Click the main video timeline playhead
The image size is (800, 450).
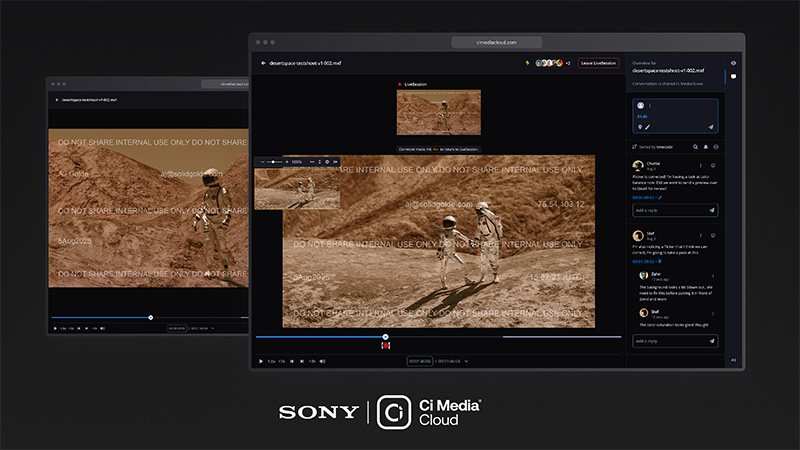click(x=385, y=337)
